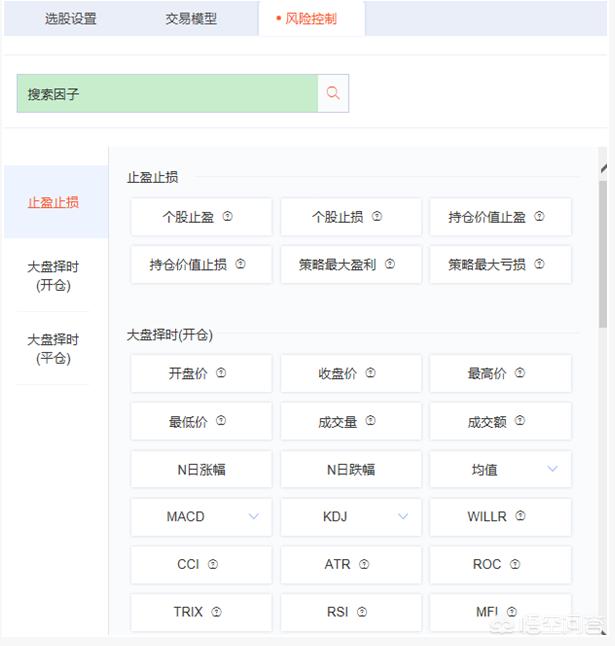This screenshot has height=646, width=615.
Task: Click help icon next to 开盘价
Action: point(221,373)
